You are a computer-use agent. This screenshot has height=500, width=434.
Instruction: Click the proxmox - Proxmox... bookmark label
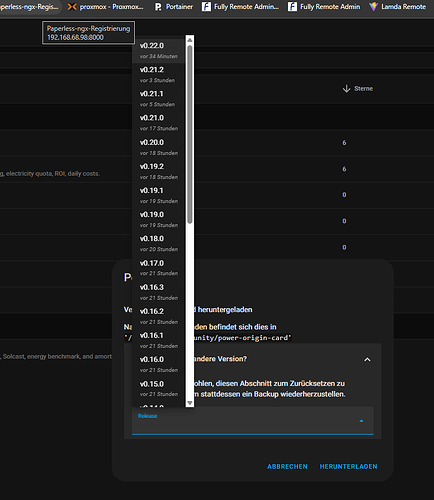click(x=111, y=6)
